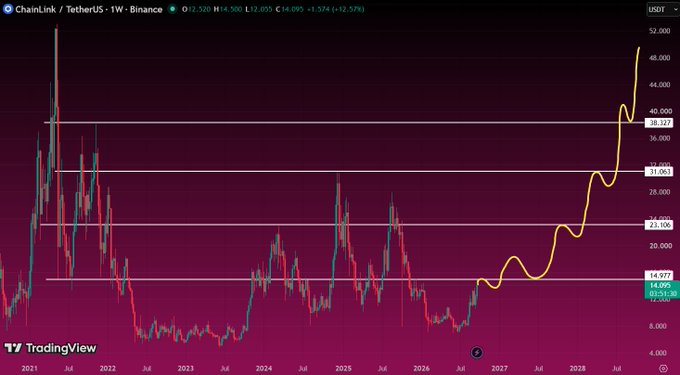Click the 2022 time axis label
The width and height of the screenshot is (680, 375).
click(108, 369)
